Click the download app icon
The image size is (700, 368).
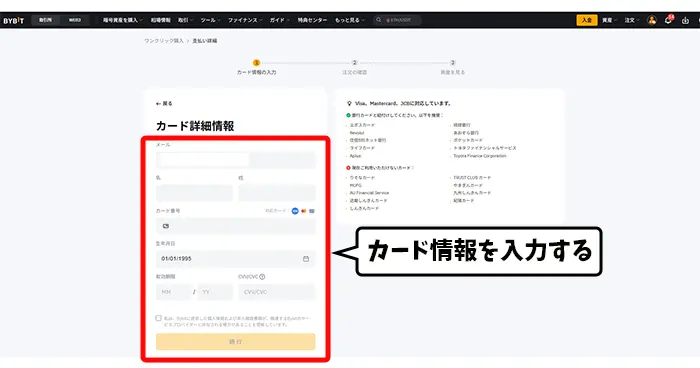tap(685, 21)
